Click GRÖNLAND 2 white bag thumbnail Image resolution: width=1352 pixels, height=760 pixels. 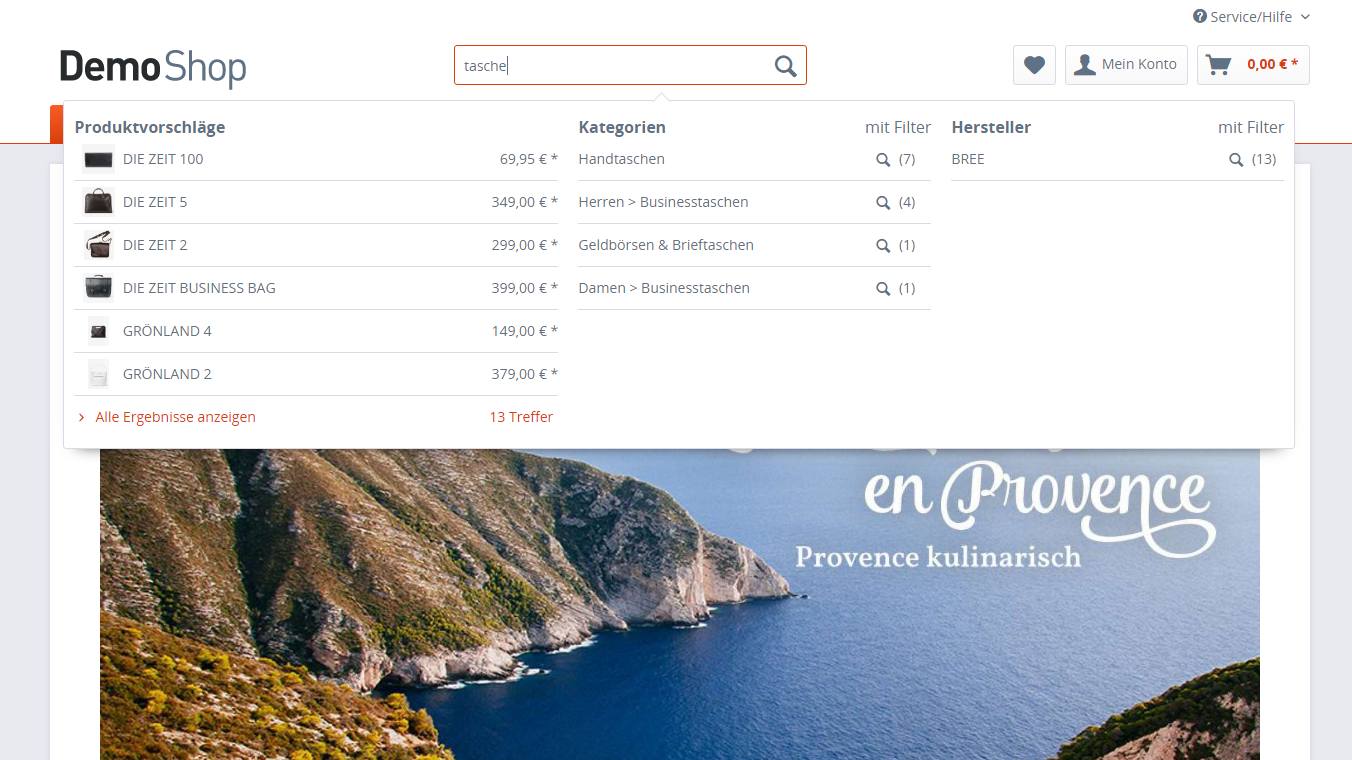pos(98,374)
